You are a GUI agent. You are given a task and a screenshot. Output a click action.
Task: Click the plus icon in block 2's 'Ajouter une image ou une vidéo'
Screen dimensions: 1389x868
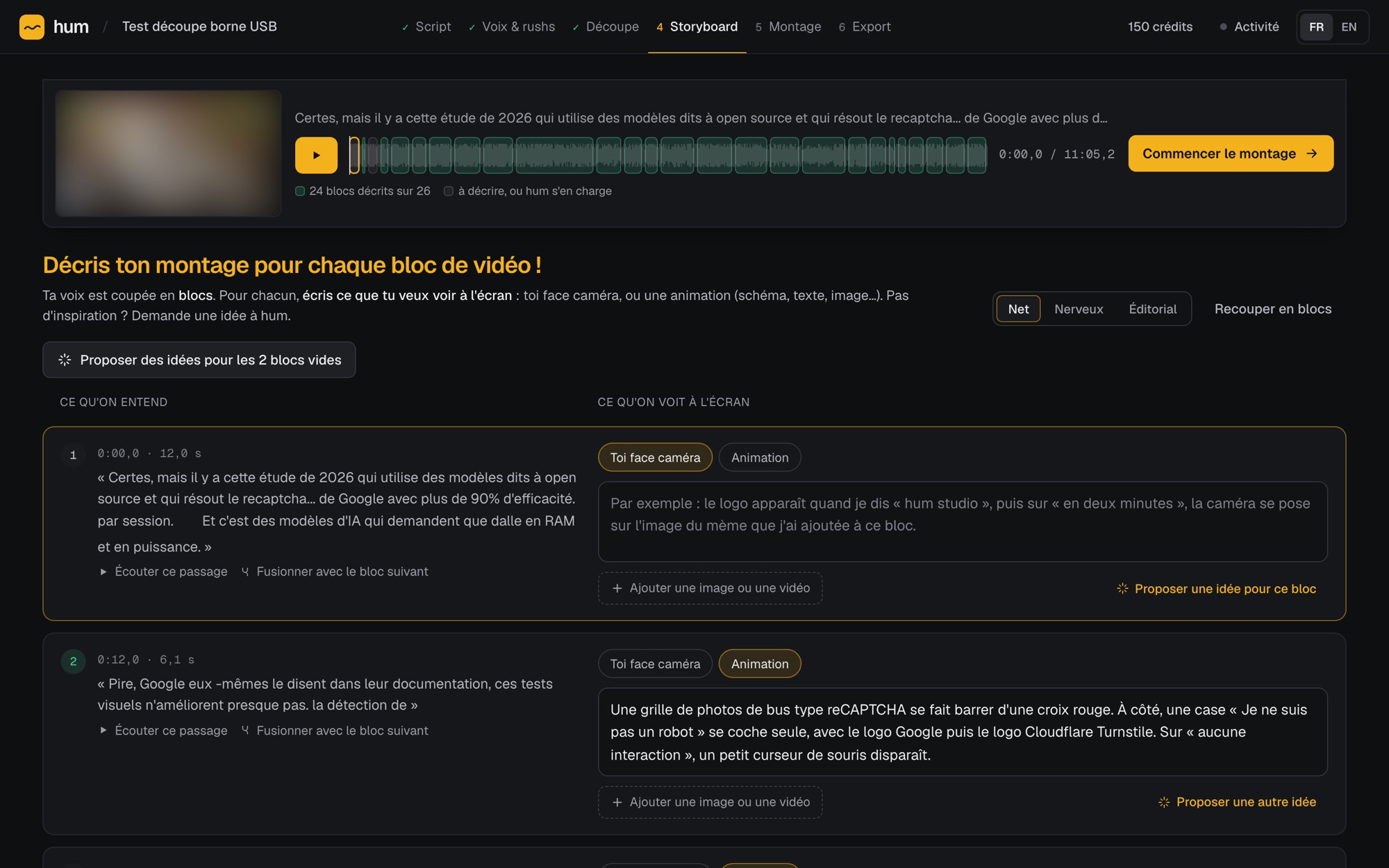pyautogui.click(x=617, y=802)
